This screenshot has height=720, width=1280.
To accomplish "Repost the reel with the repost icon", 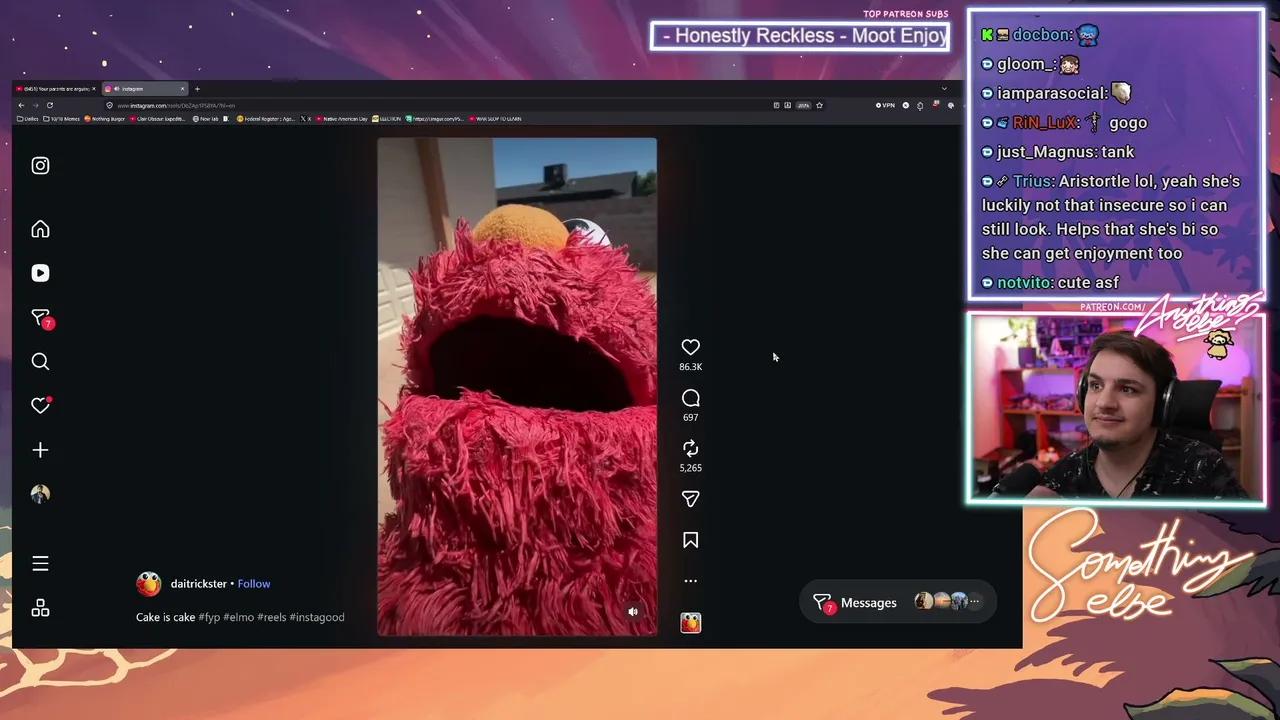I will pyautogui.click(x=690, y=448).
